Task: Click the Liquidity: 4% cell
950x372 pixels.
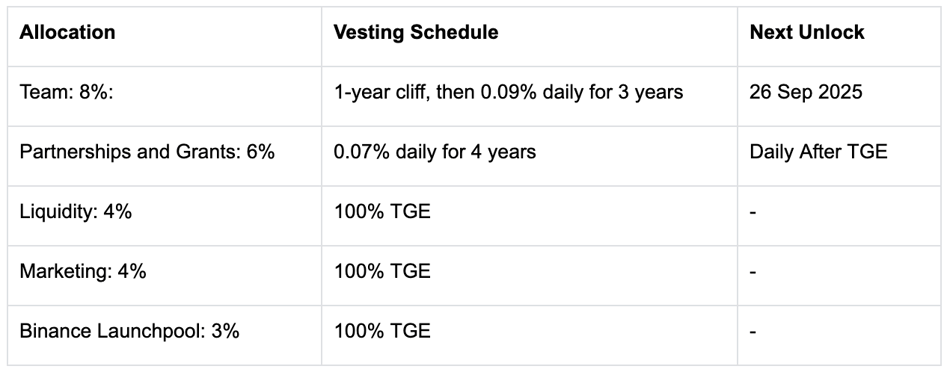Action: (164, 216)
